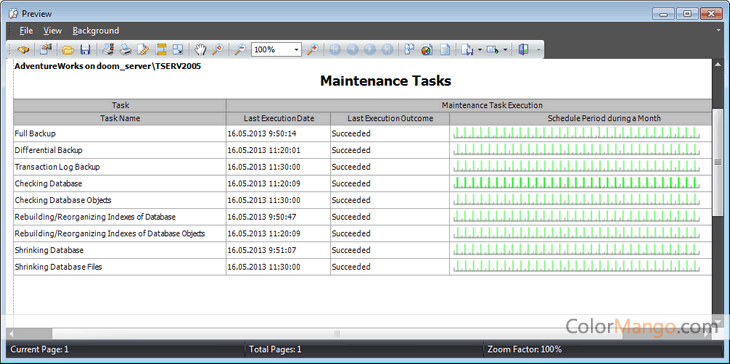The height and width of the screenshot is (364, 730).
Task: Expand the Send via E-mail dropdown arrow
Action: 505,49
